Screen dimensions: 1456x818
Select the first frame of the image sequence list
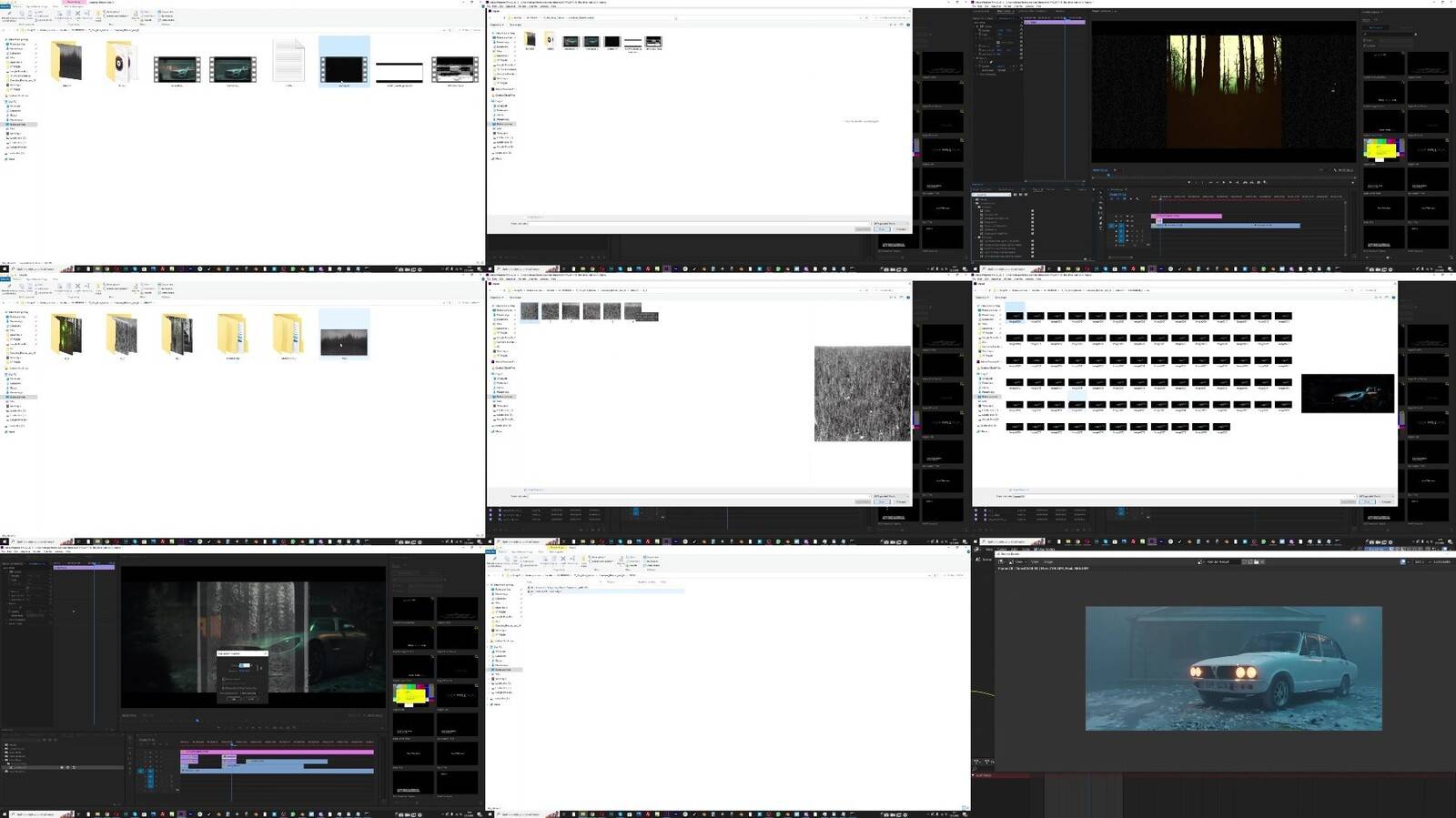coord(1015,317)
